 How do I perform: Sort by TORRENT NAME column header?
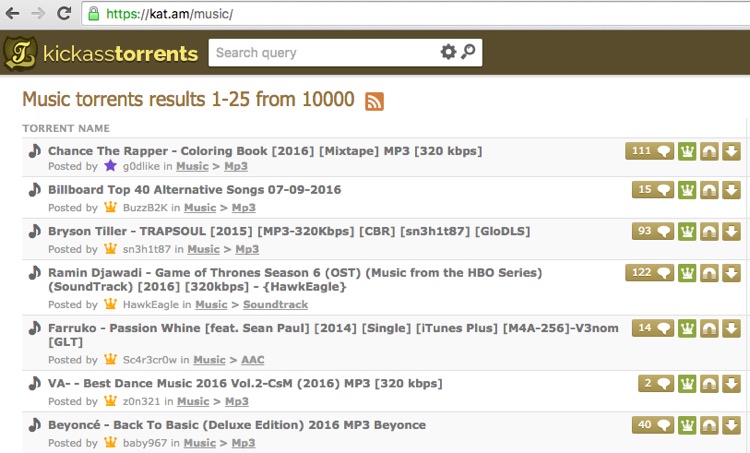pyautogui.click(x=66, y=128)
